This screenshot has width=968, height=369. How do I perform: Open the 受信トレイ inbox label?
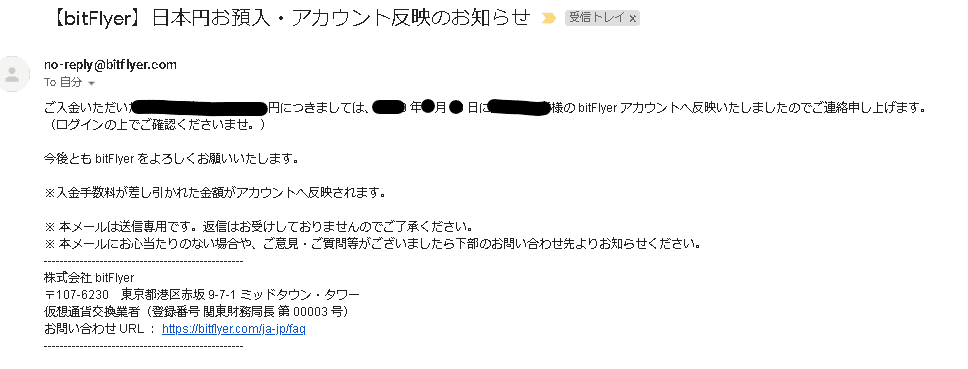597,19
